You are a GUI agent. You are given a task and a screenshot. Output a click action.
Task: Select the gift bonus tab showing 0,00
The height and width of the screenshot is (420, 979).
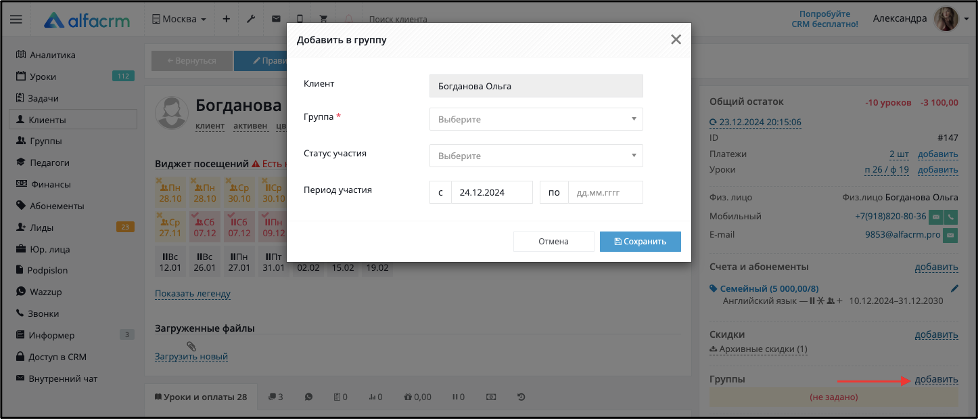pos(418,397)
